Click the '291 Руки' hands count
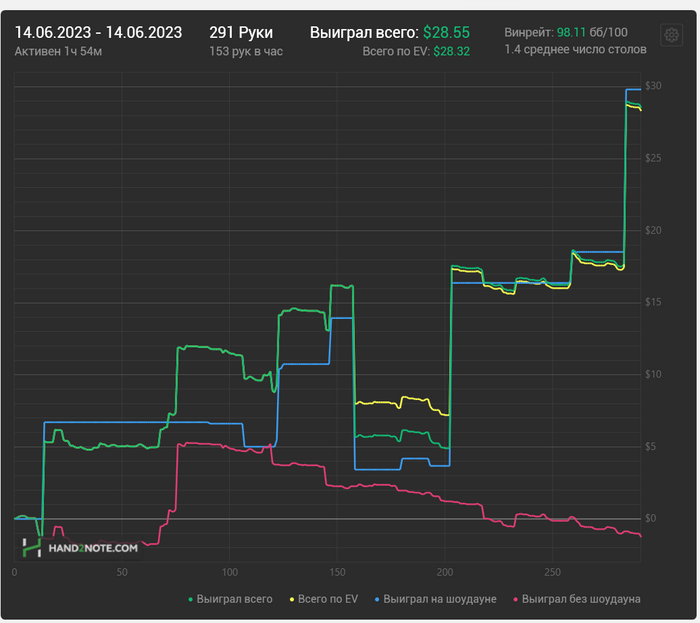 [241, 33]
